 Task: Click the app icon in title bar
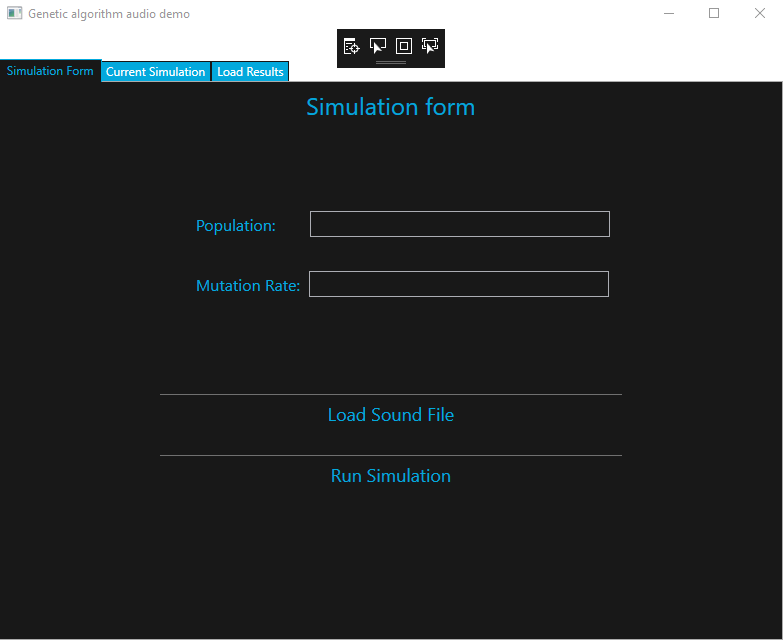pyautogui.click(x=14, y=13)
